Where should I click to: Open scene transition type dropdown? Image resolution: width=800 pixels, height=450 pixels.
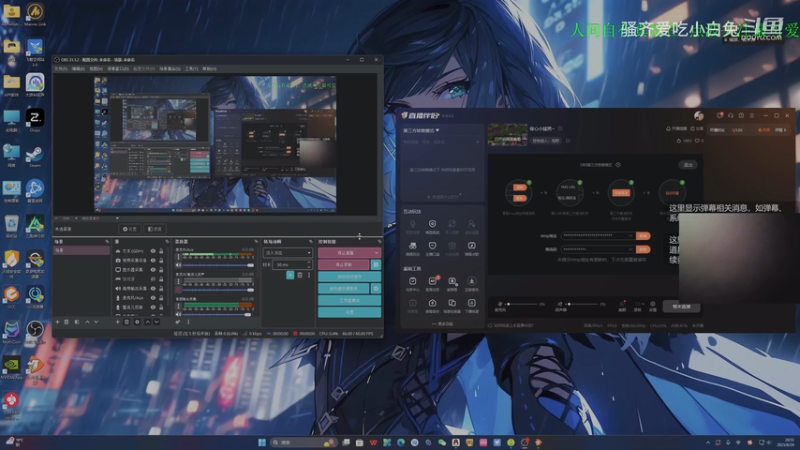click(x=287, y=253)
